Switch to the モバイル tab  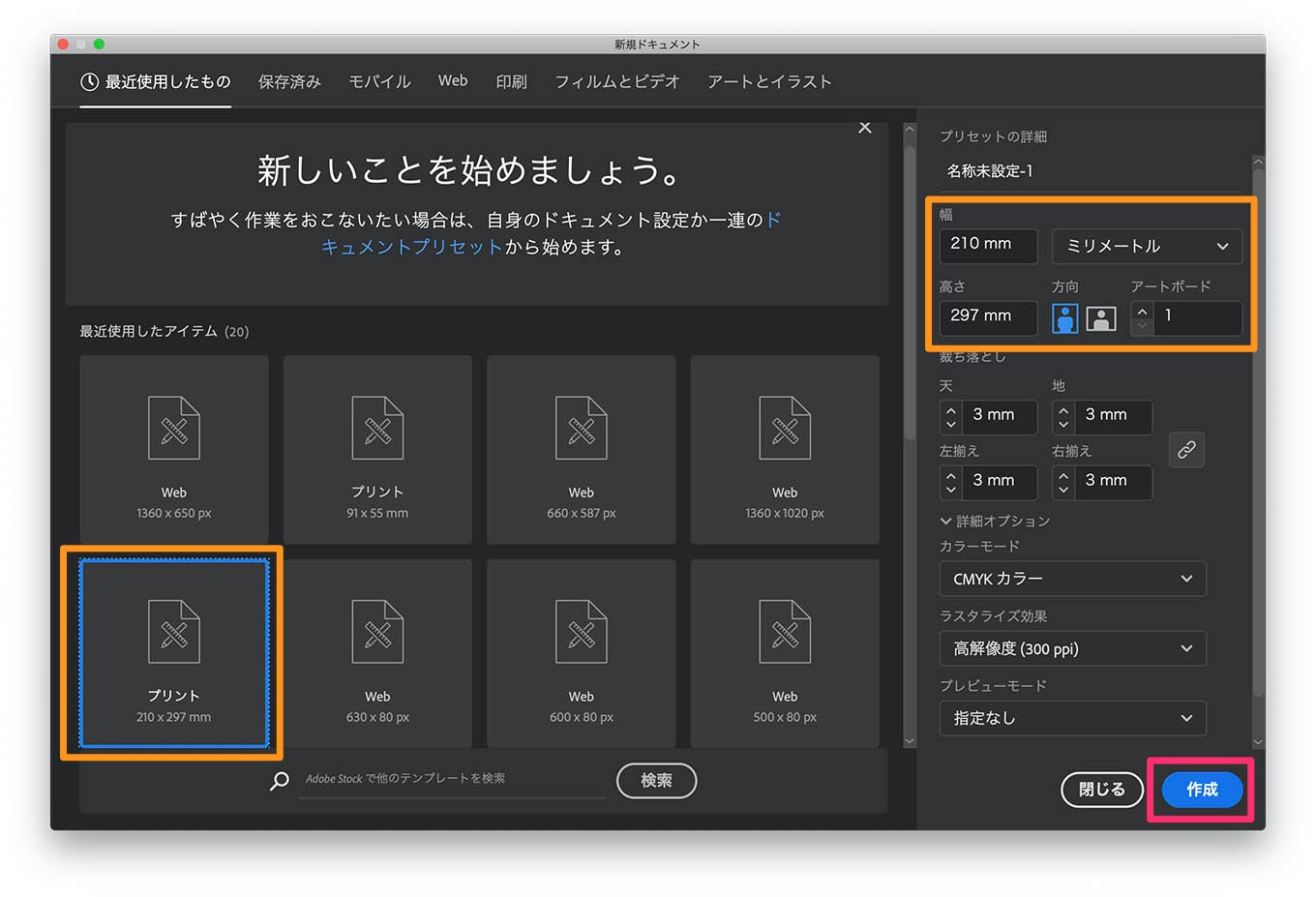(x=379, y=82)
